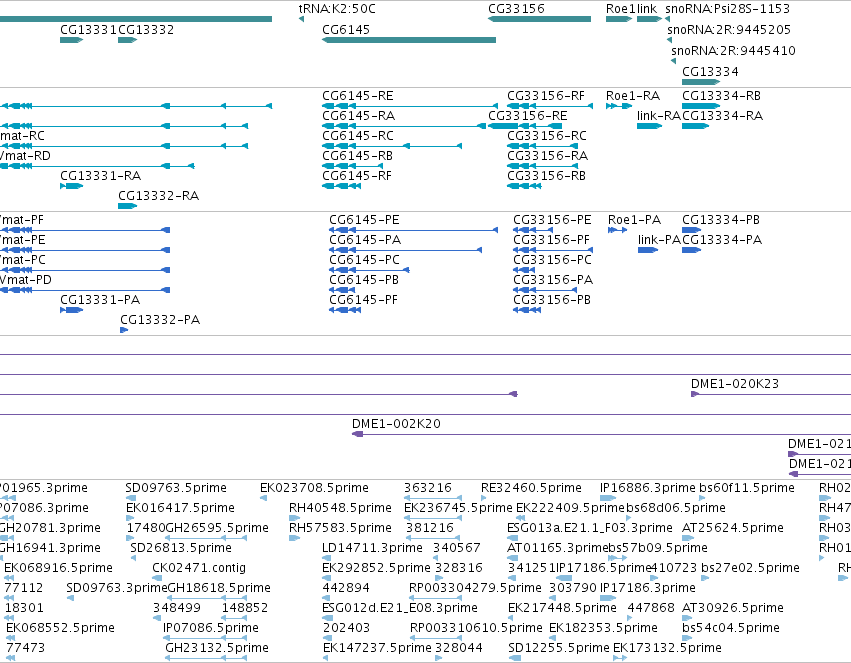Click protein CG13334-PB
Viewport: 851px width, 663px height.
721,220
